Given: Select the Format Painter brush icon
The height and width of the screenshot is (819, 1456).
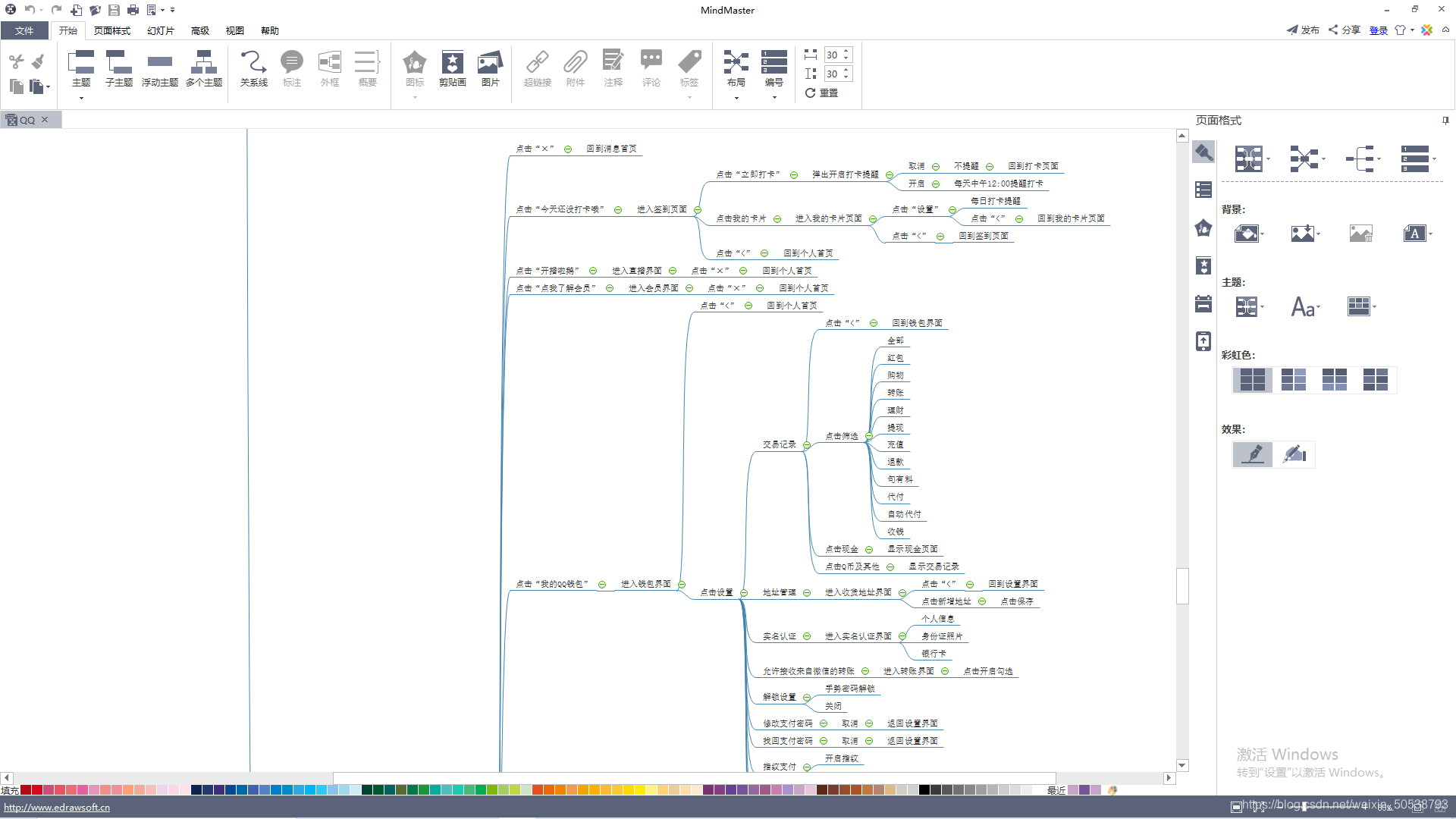Looking at the screenshot, I should click(38, 61).
